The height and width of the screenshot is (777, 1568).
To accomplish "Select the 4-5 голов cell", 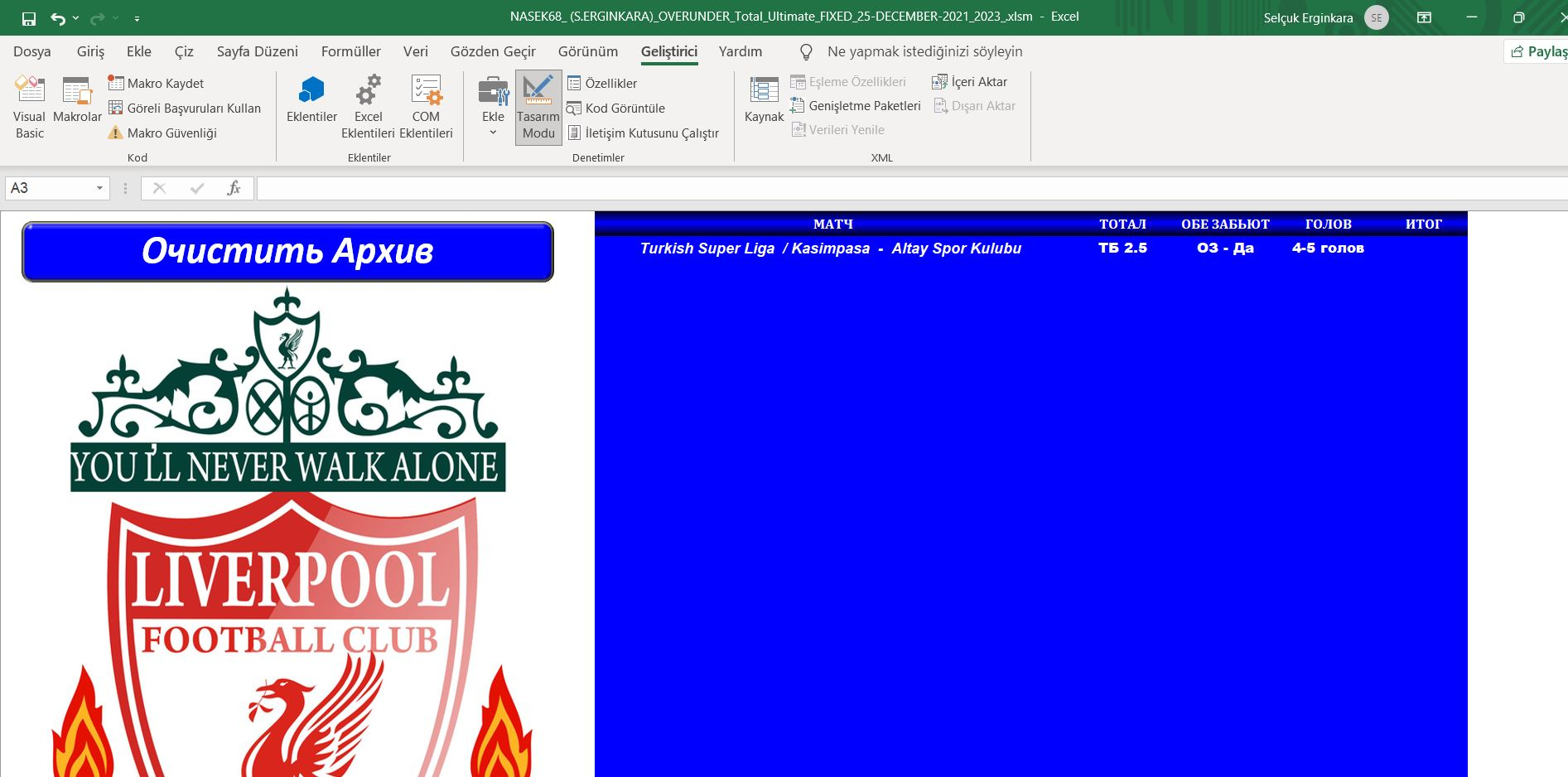I will tap(1328, 248).
